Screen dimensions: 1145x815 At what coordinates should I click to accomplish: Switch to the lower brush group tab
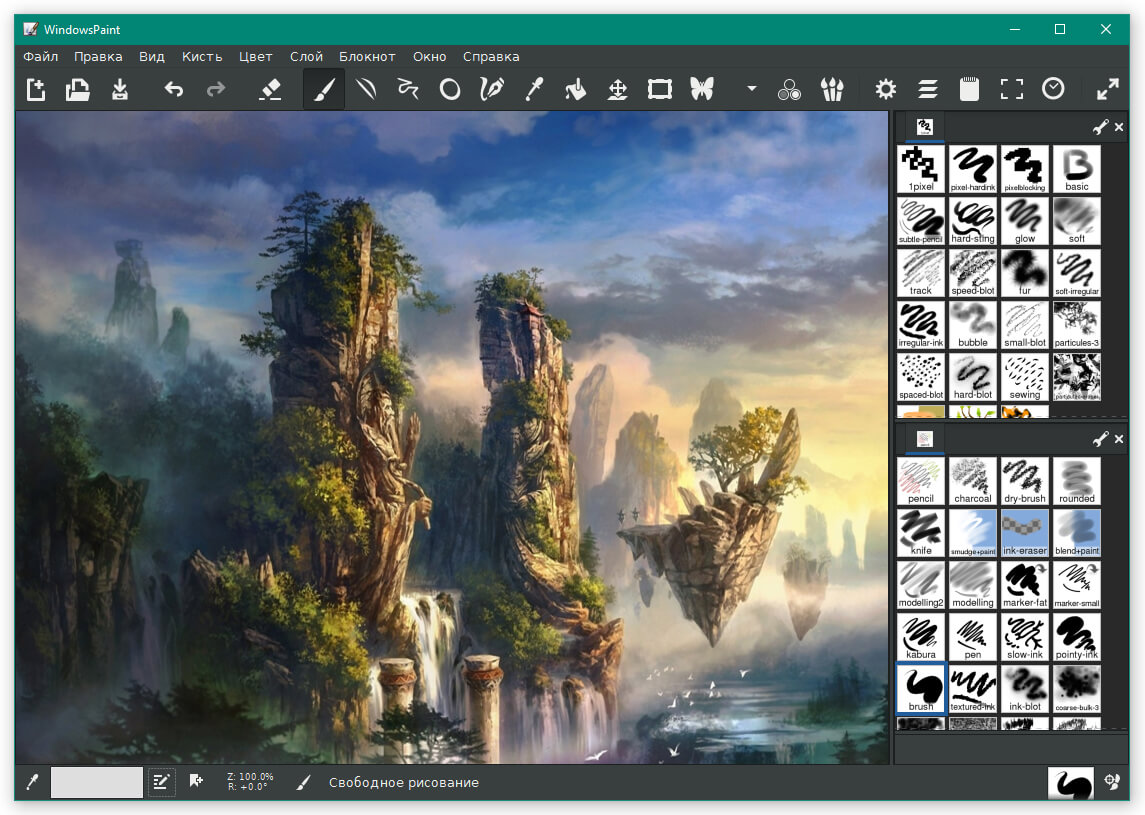point(924,439)
